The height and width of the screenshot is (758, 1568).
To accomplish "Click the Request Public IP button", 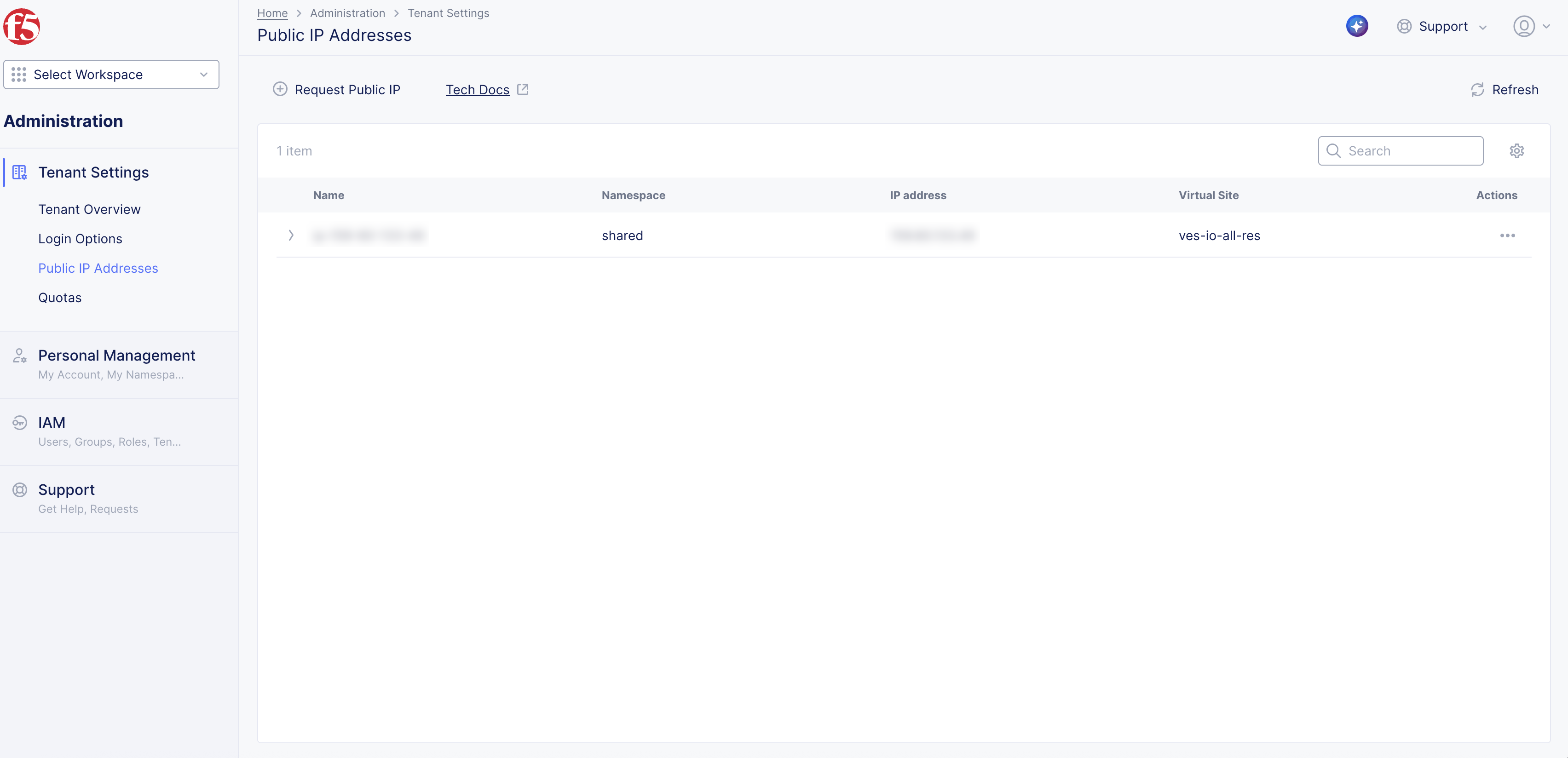I will pos(337,89).
